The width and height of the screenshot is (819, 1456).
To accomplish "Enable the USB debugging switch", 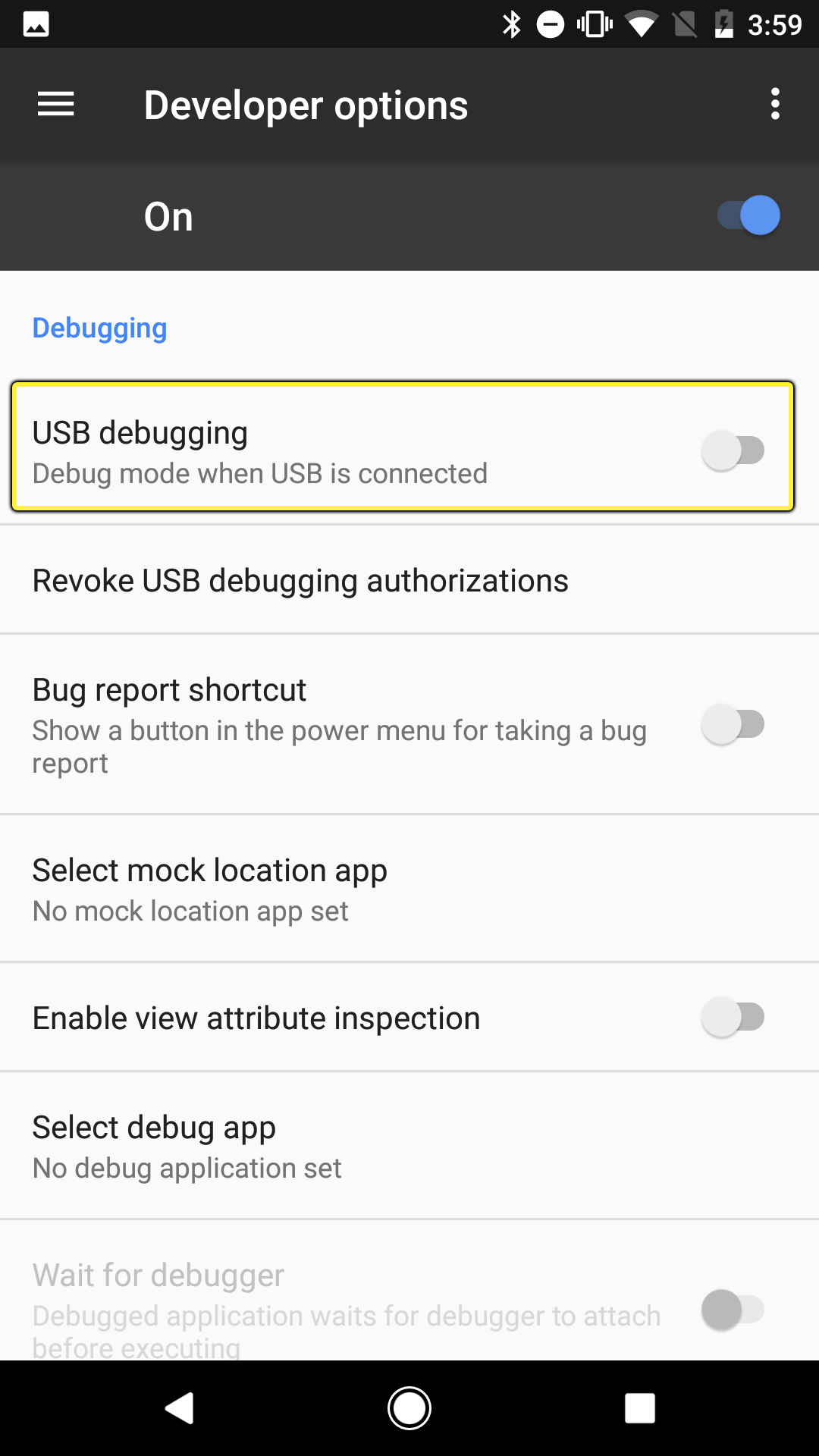I will coord(733,450).
